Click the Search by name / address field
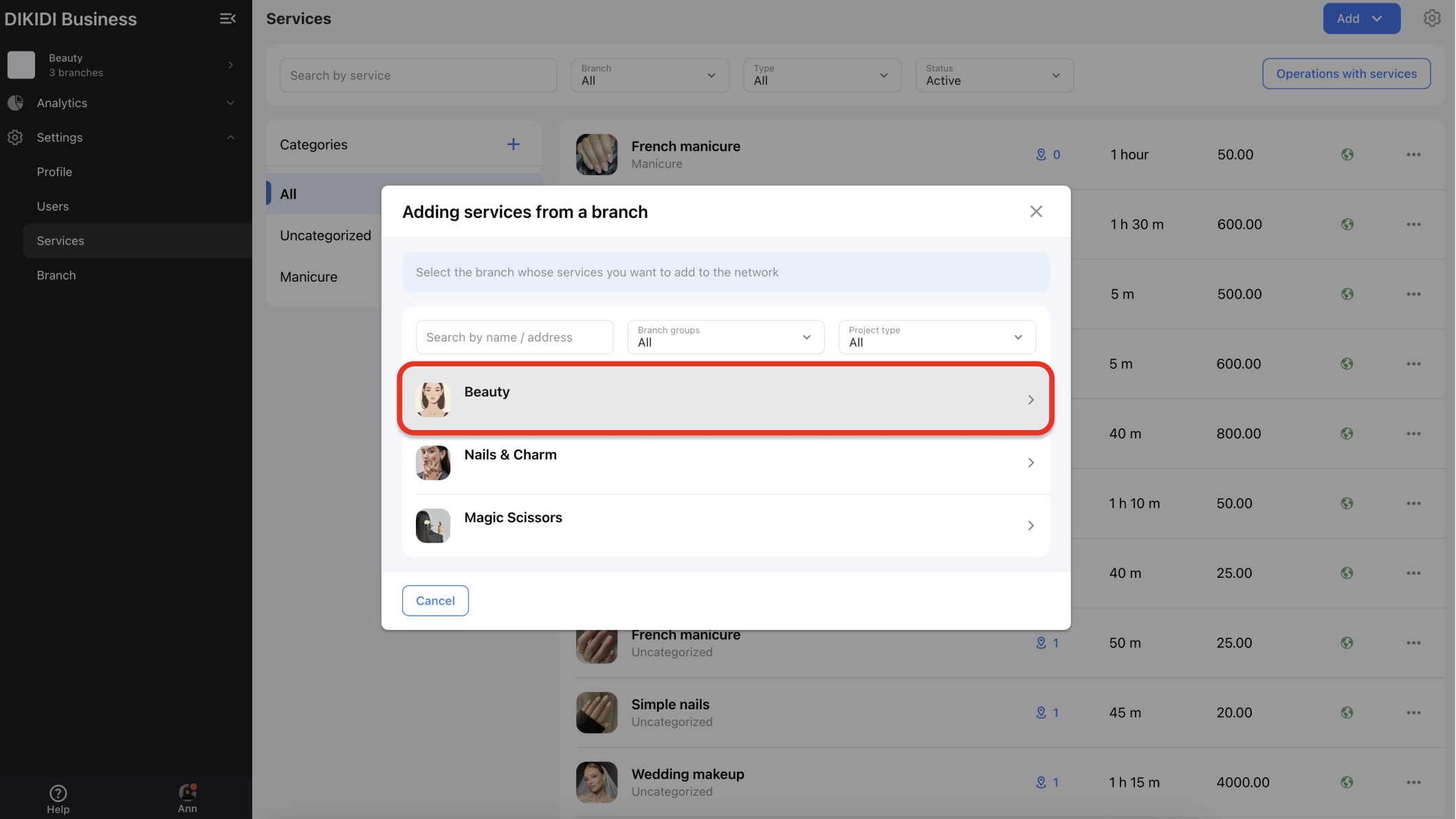This screenshot has width=1456, height=819. [x=514, y=337]
